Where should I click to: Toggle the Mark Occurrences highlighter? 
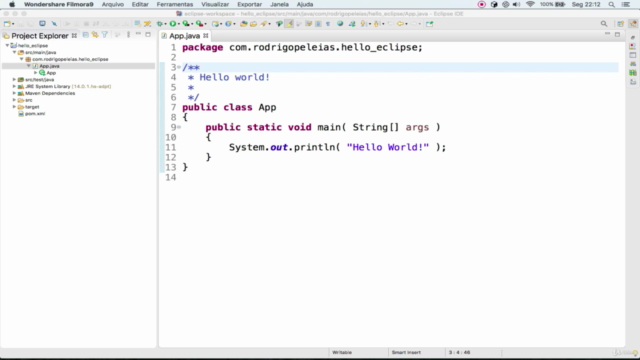(289, 24)
